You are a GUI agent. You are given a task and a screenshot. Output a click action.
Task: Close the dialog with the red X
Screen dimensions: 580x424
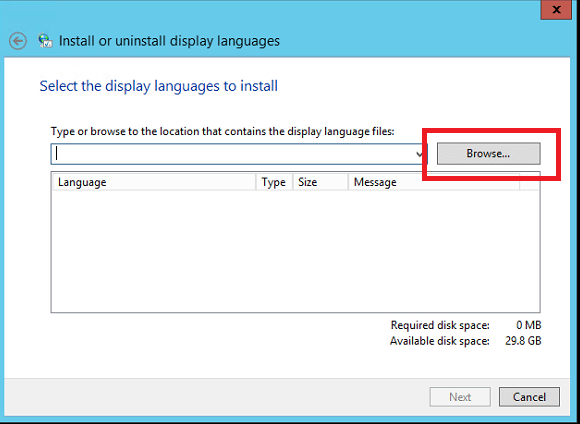556,9
